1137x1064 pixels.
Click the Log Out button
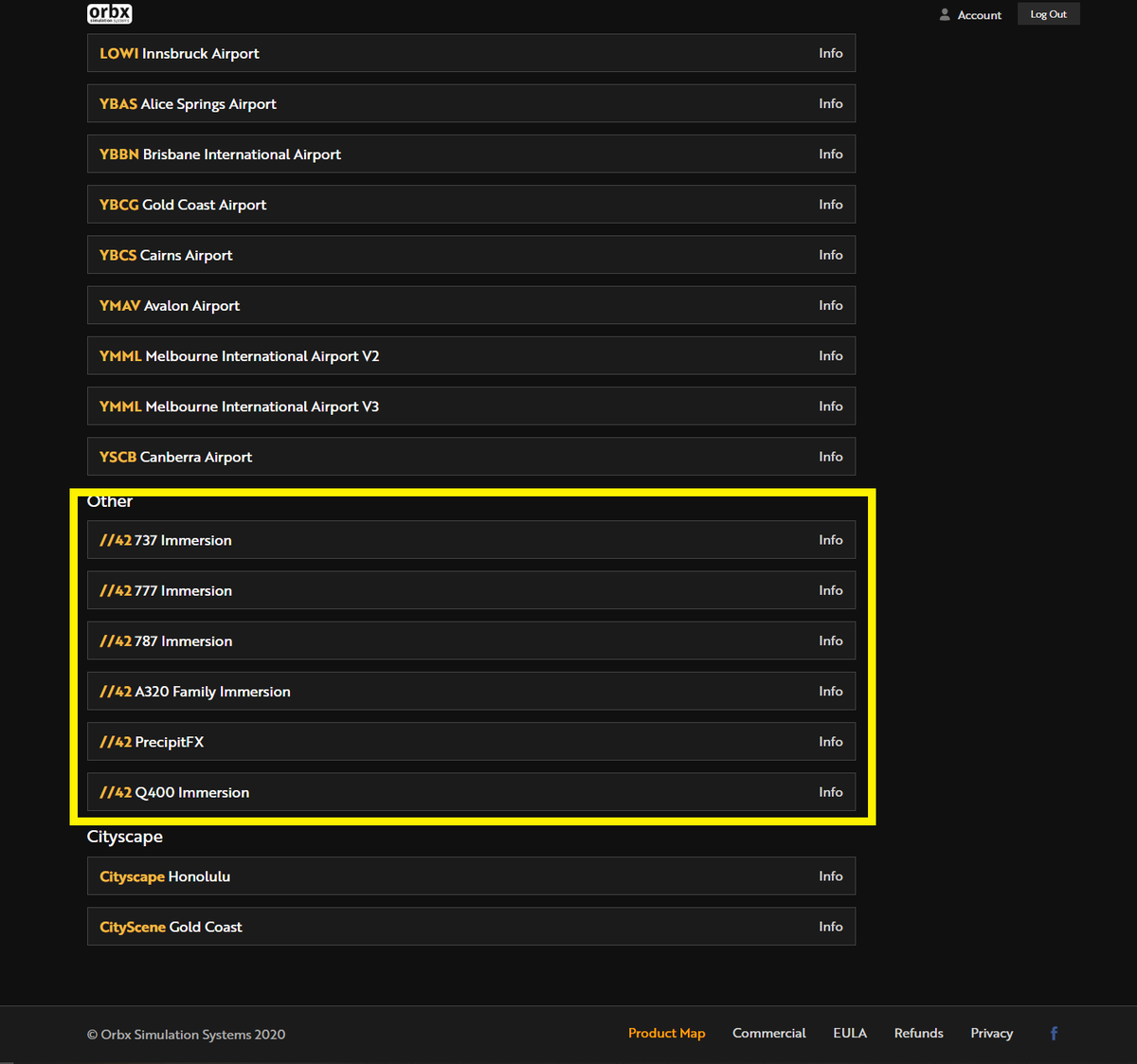(x=1049, y=14)
